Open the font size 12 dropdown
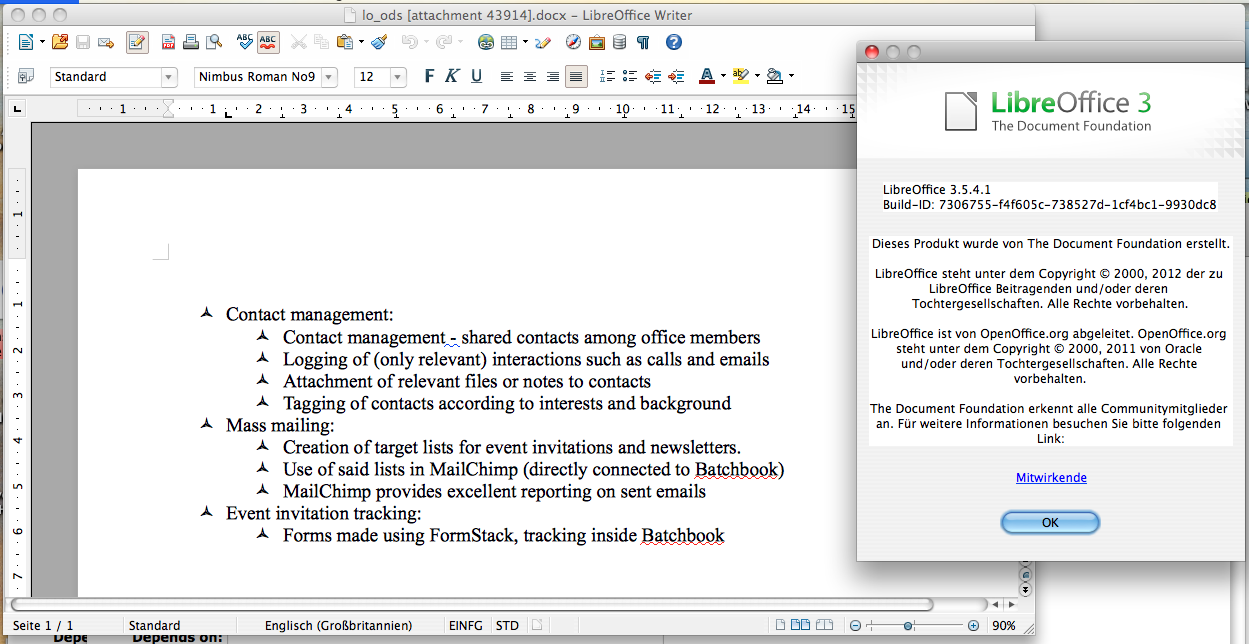Viewport: 1249px width, 644px height. point(398,77)
